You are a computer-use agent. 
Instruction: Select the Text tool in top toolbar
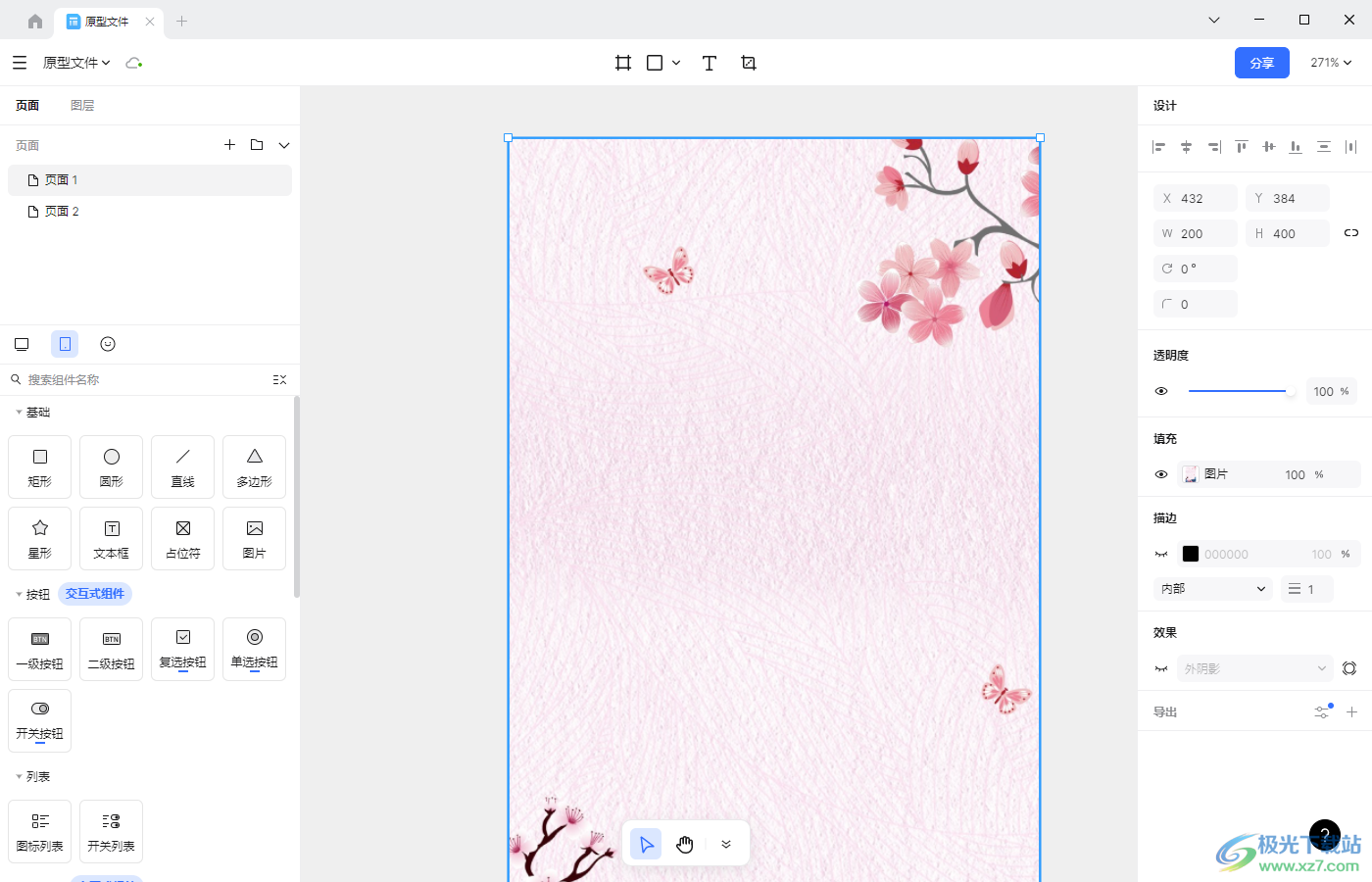710,63
